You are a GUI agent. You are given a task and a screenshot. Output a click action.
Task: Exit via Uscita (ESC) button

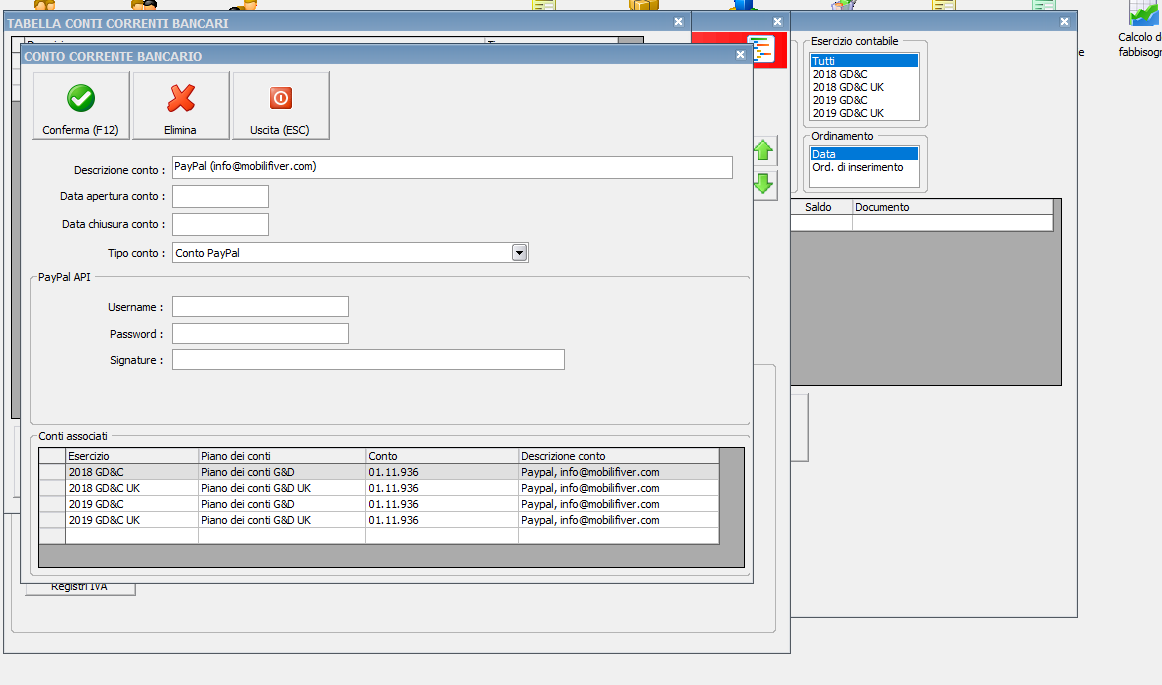click(281, 105)
